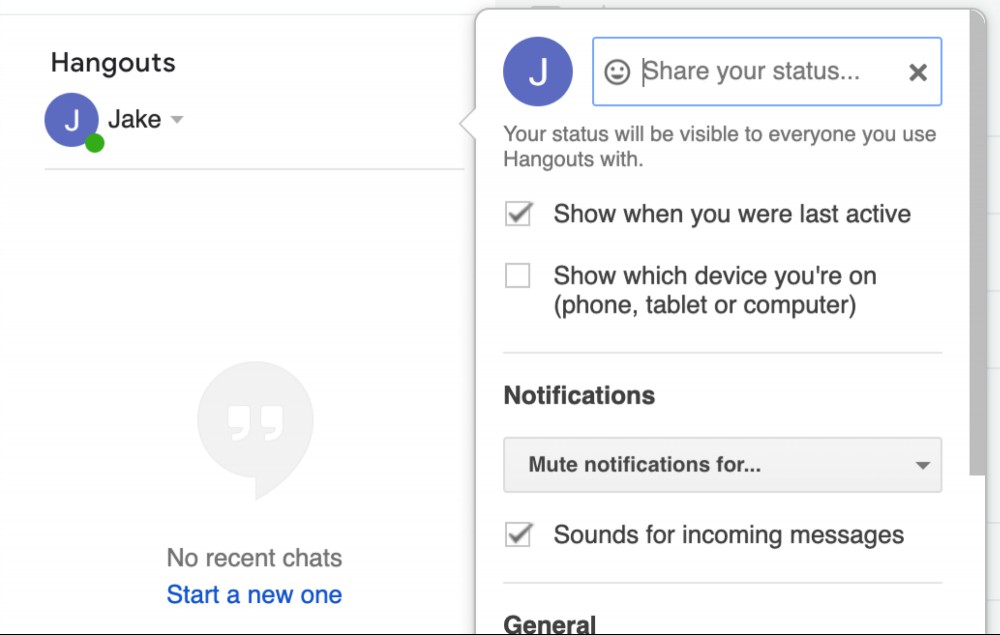Expand the dropdown arrow next to Jake
The image size is (1000, 635).
(x=177, y=119)
